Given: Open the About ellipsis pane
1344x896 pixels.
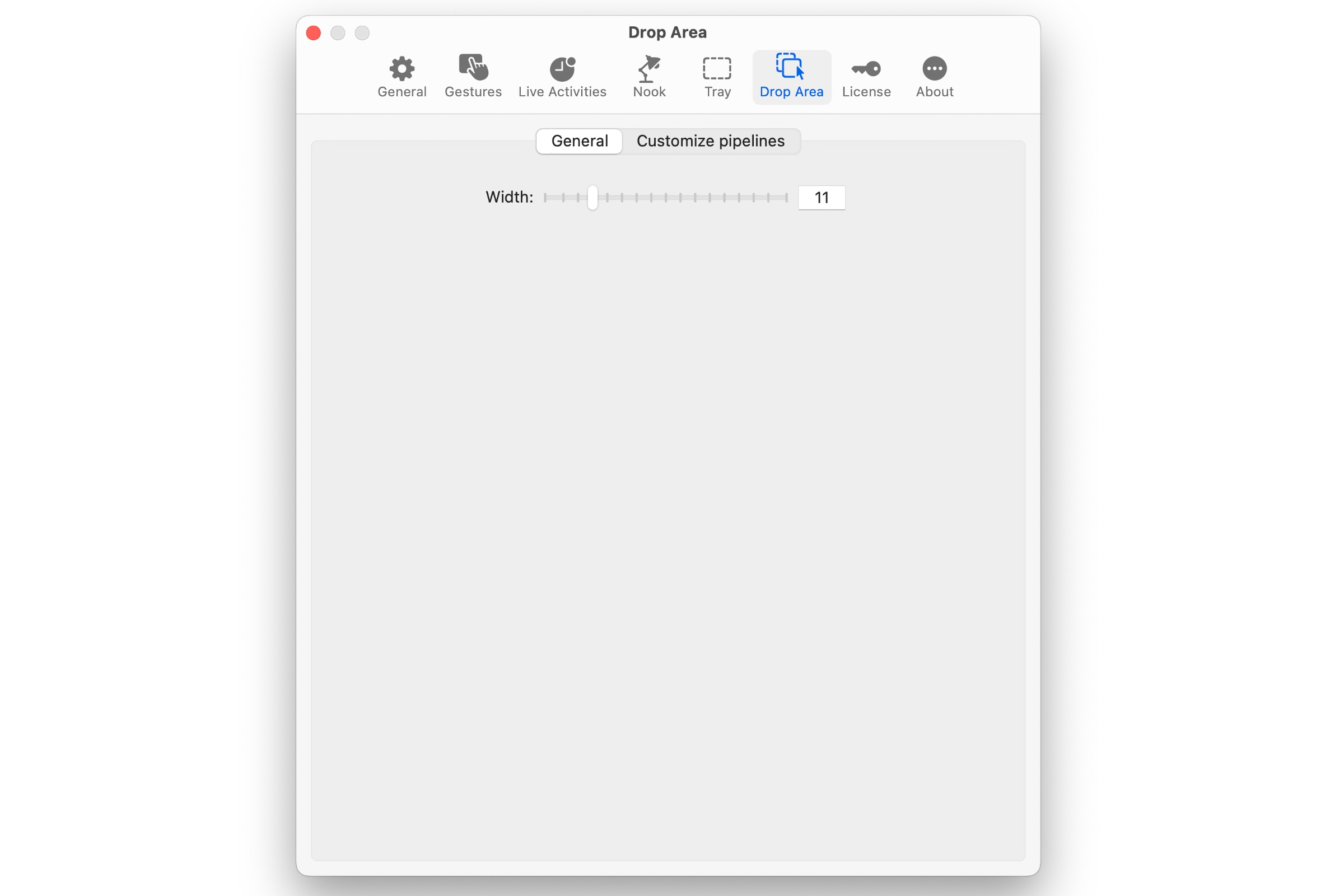Looking at the screenshot, I should tap(934, 77).
